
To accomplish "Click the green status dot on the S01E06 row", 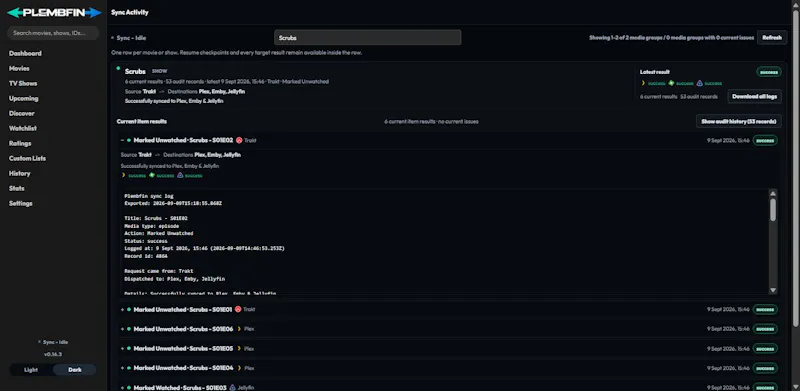I will 129,329.
